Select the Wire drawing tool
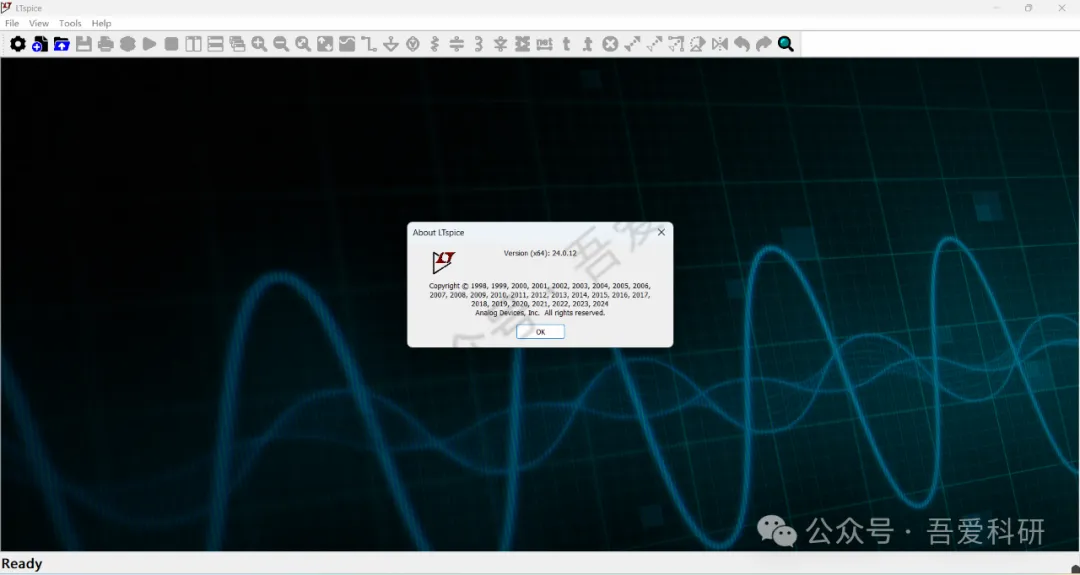The image size is (1080, 575). click(x=369, y=44)
